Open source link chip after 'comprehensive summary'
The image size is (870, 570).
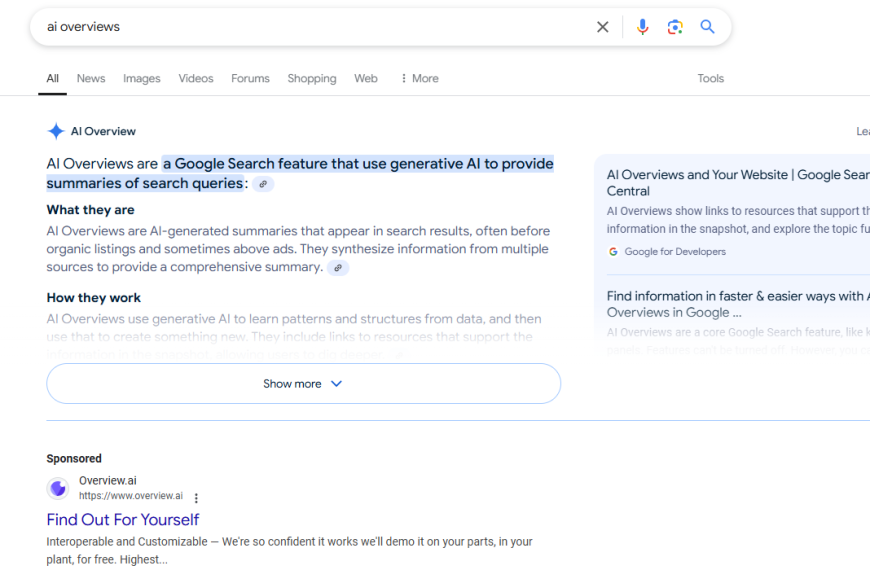point(338,268)
